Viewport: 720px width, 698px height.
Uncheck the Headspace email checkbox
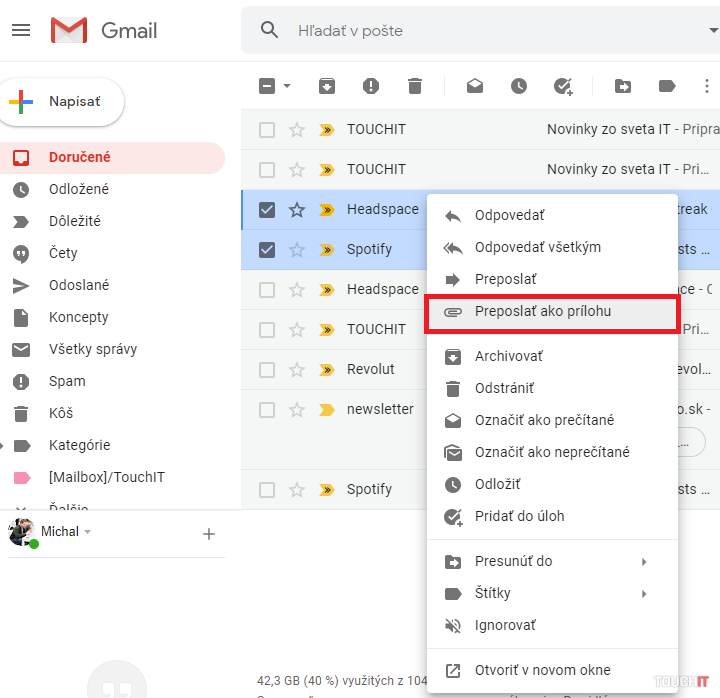[x=267, y=209]
